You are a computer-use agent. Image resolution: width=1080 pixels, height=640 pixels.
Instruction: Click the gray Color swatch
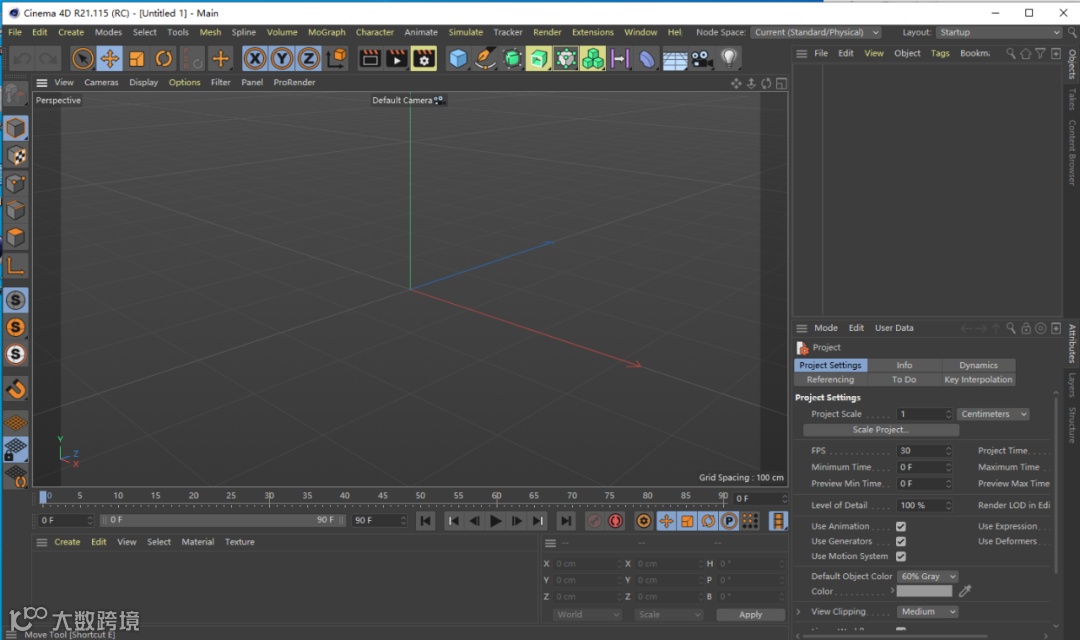(x=924, y=591)
